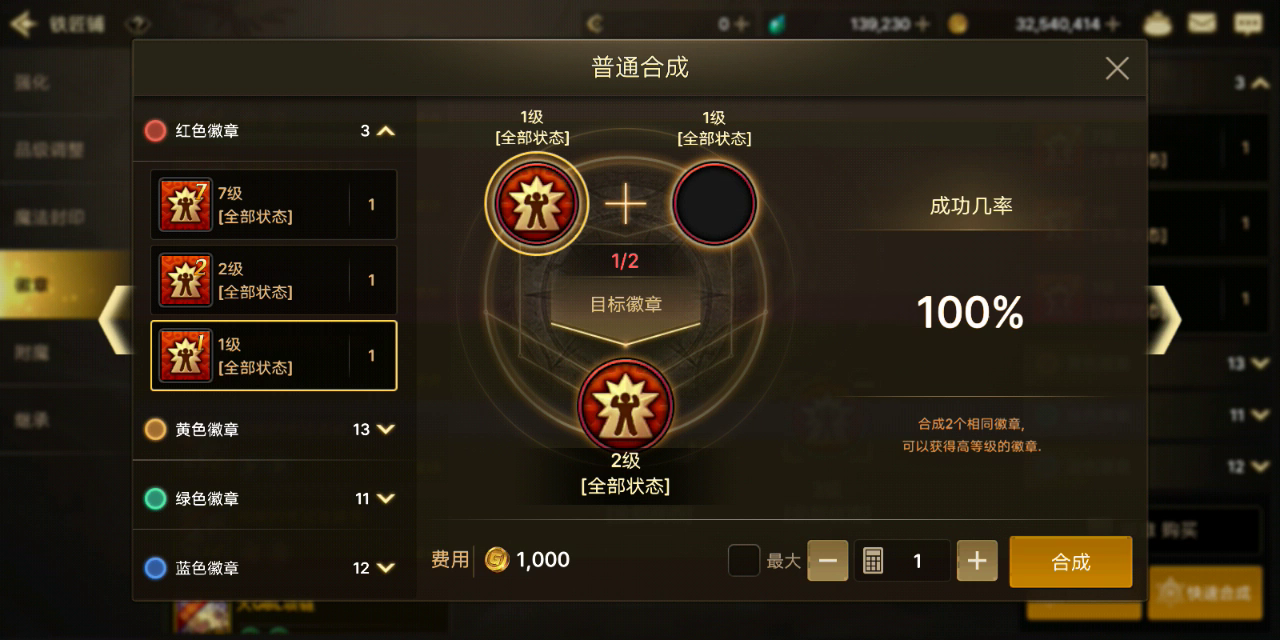Click the quantity input showing 1
1280x640 pixels.
tap(902, 561)
